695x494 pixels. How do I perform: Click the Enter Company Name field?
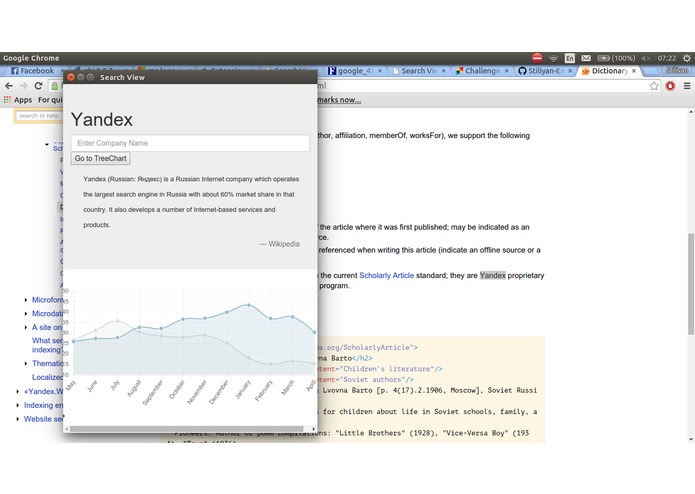[x=190, y=143]
